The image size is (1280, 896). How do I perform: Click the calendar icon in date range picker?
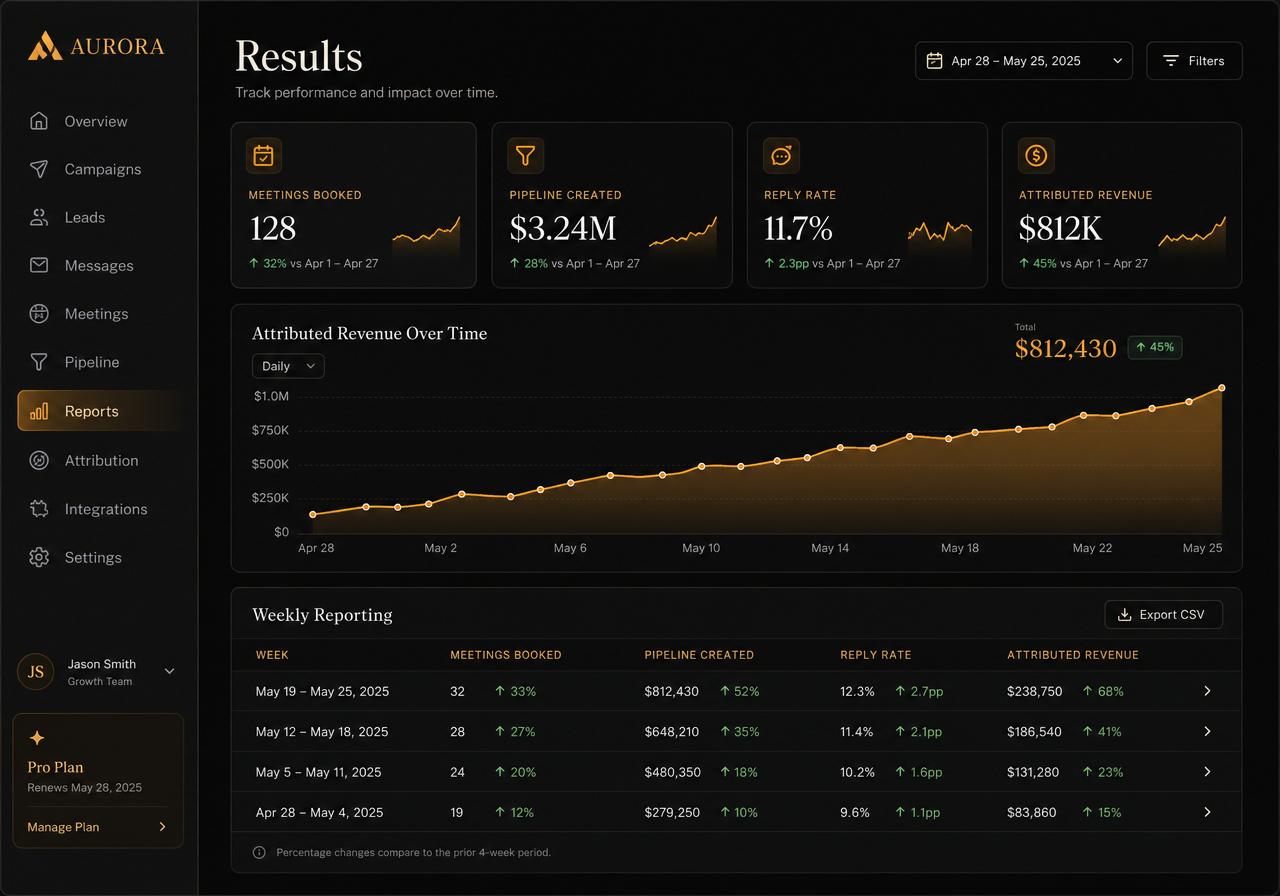[x=934, y=61]
